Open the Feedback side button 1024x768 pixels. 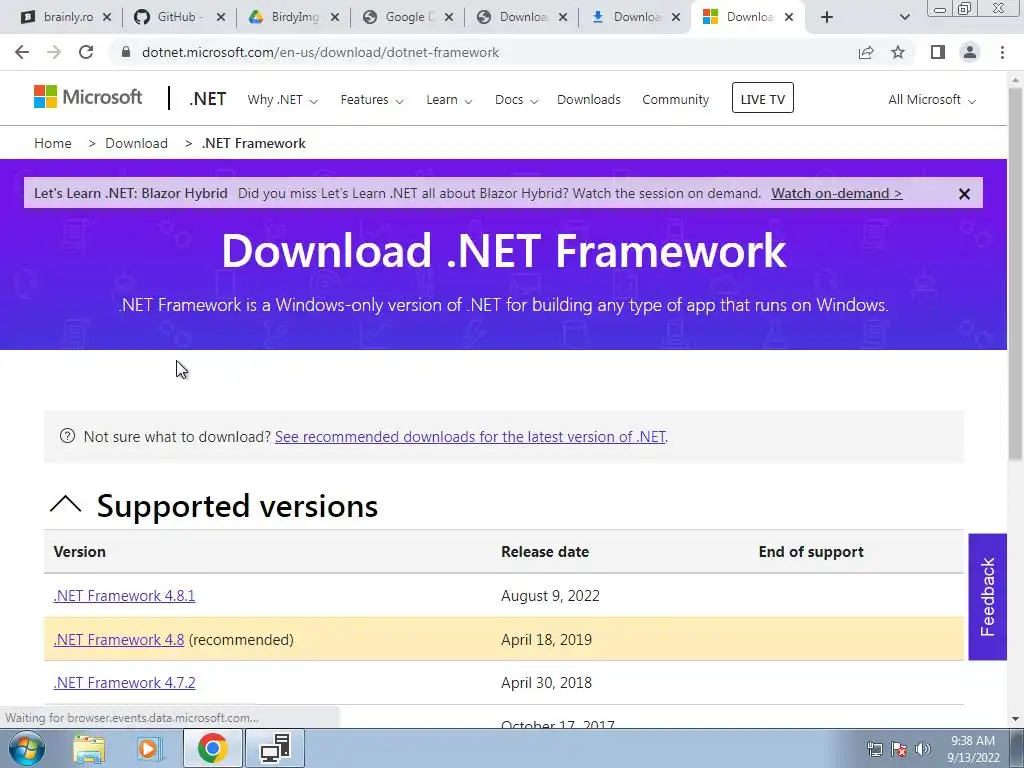(987, 596)
